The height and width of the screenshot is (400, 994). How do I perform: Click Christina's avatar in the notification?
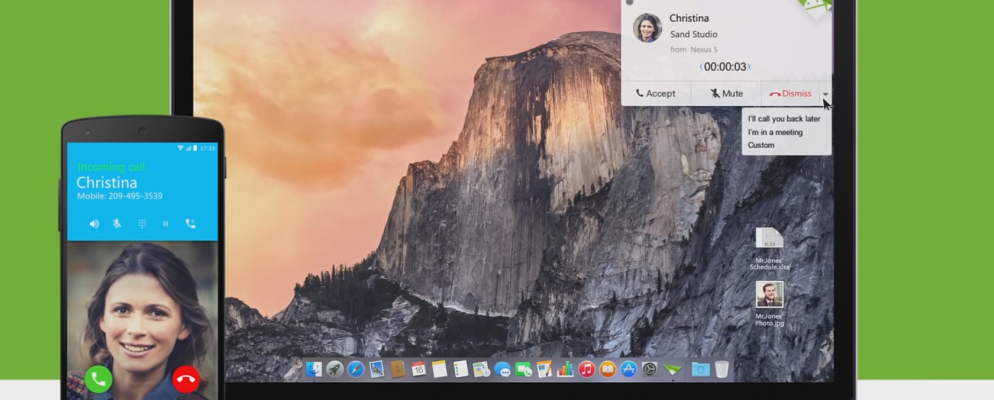click(x=647, y=27)
